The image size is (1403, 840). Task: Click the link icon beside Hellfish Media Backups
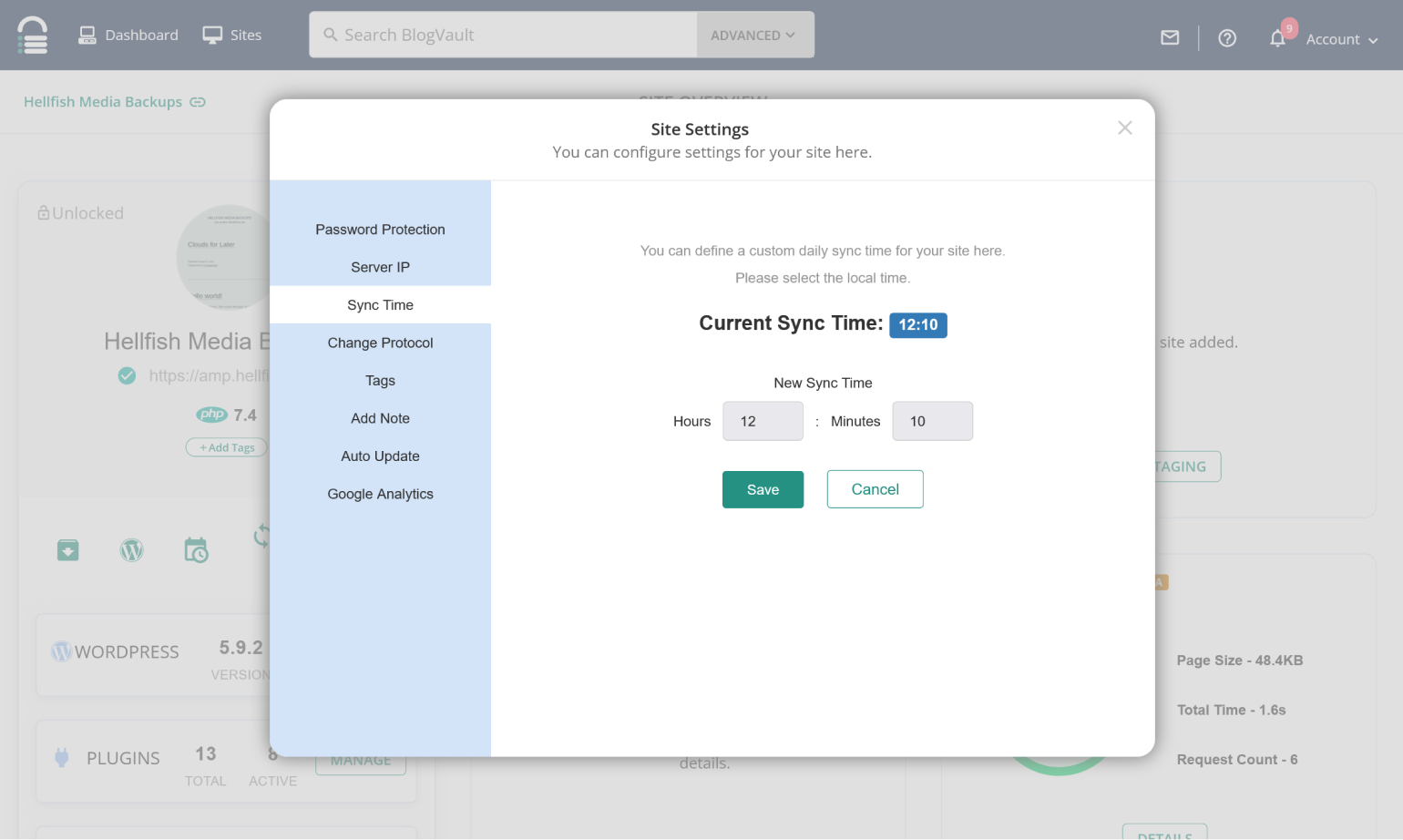pos(198,102)
